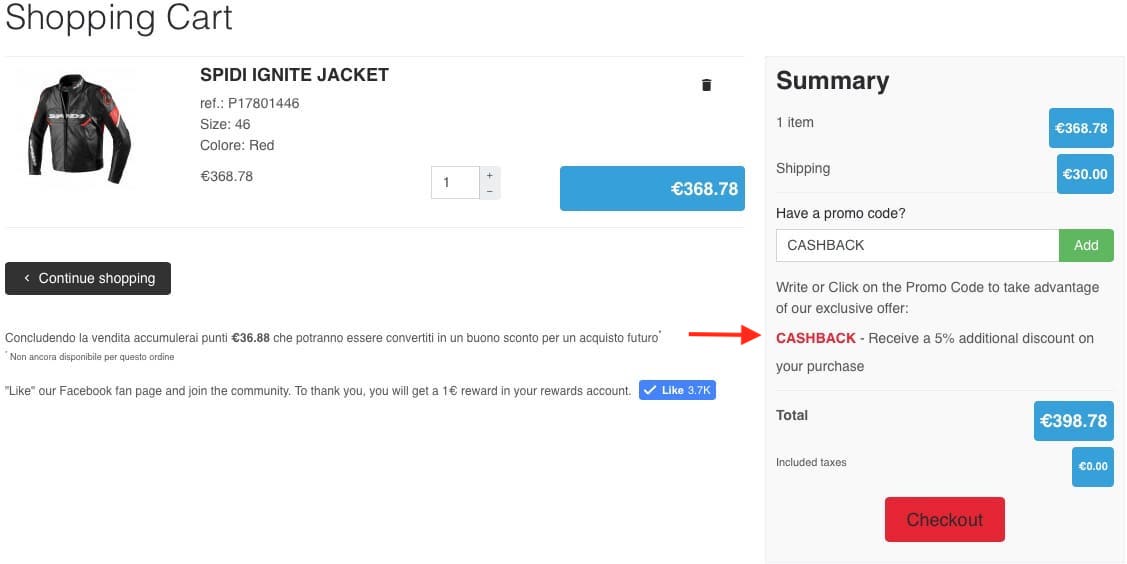This screenshot has width=1127, height=564.
Task: Click the Shopping Cart page heading
Action: (x=119, y=18)
